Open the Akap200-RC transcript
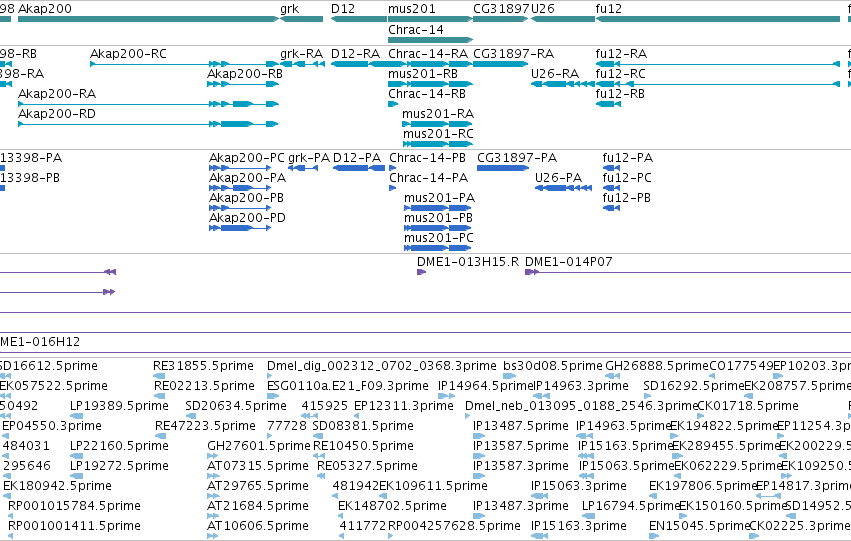 pyautogui.click(x=185, y=64)
